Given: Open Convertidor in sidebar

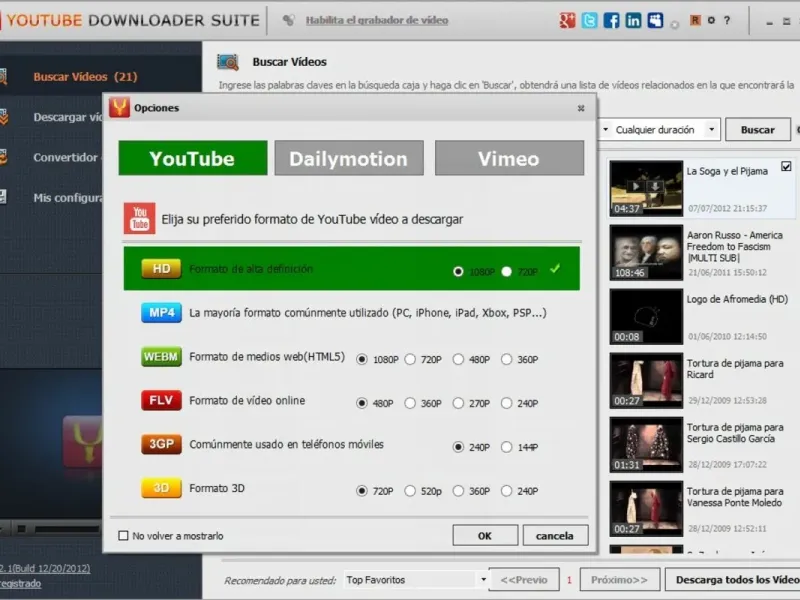Looking at the screenshot, I should [x=65, y=157].
